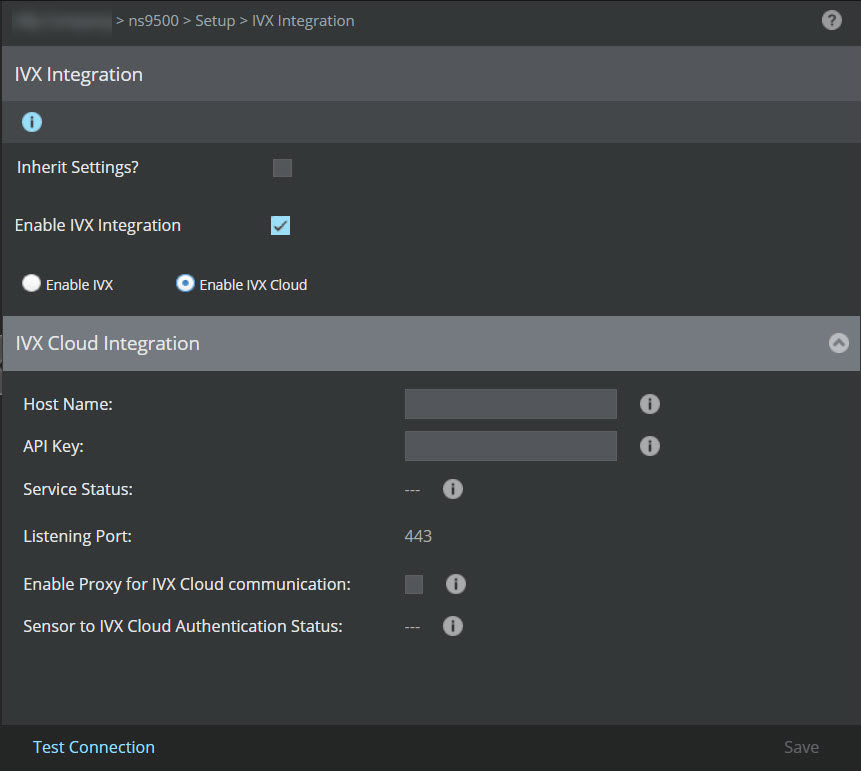The image size is (861, 771).
Task: Collapse the IVX Cloud Integration section
Action: (838, 343)
